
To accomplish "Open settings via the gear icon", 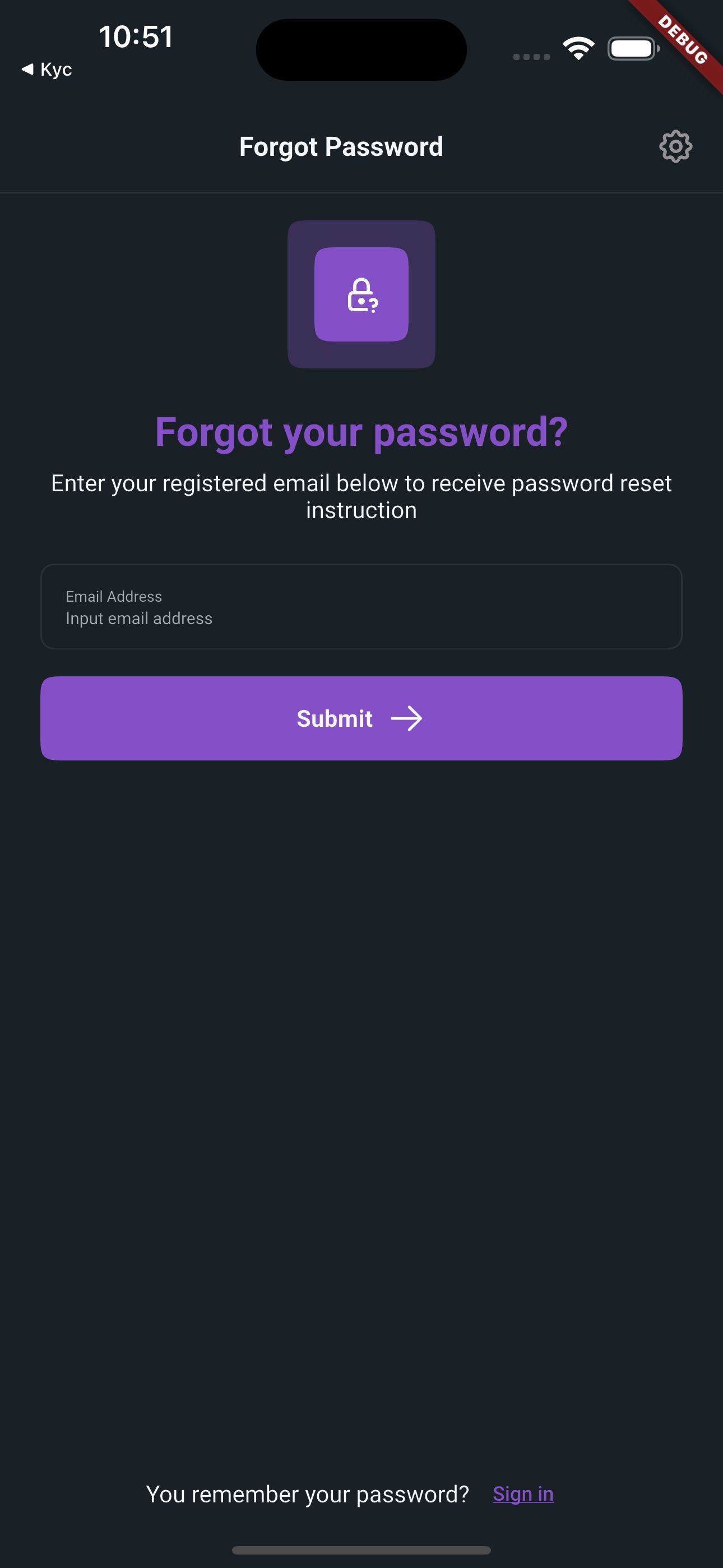I will pyautogui.click(x=675, y=147).
